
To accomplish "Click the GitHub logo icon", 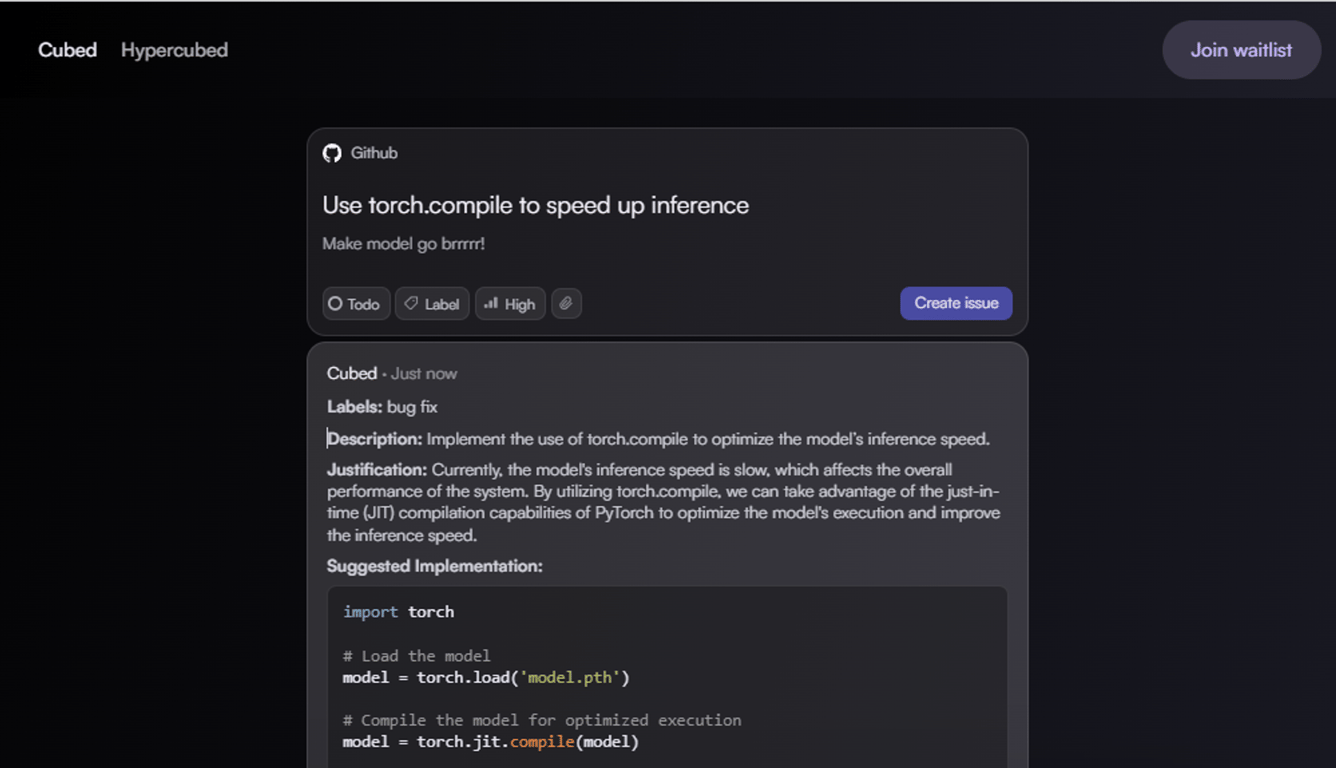I will click(x=332, y=153).
